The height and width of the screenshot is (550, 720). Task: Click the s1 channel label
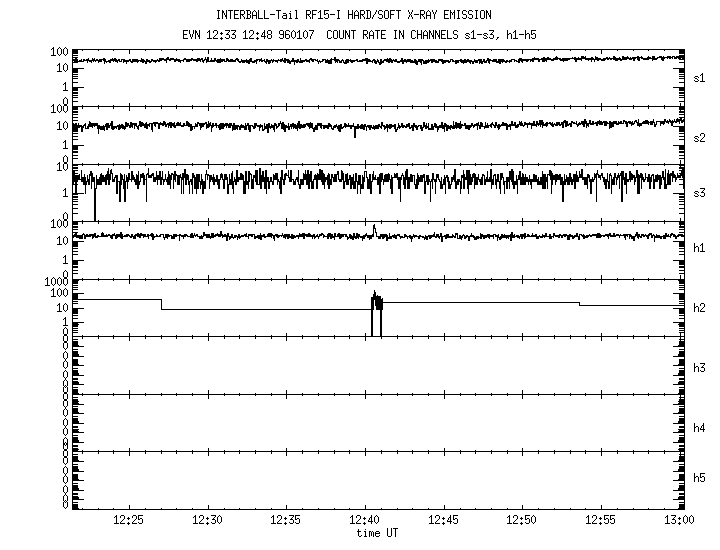(x=699, y=77)
